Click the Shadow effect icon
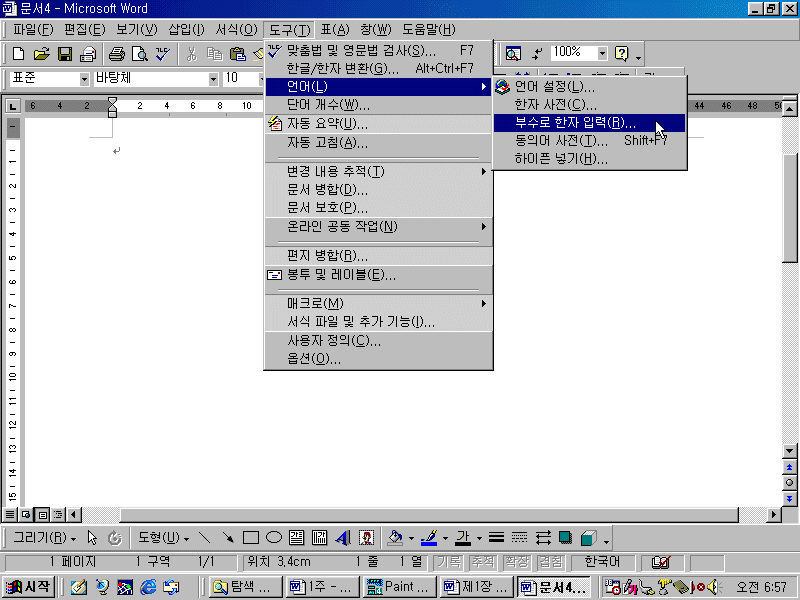800x600 pixels. (565, 538)
